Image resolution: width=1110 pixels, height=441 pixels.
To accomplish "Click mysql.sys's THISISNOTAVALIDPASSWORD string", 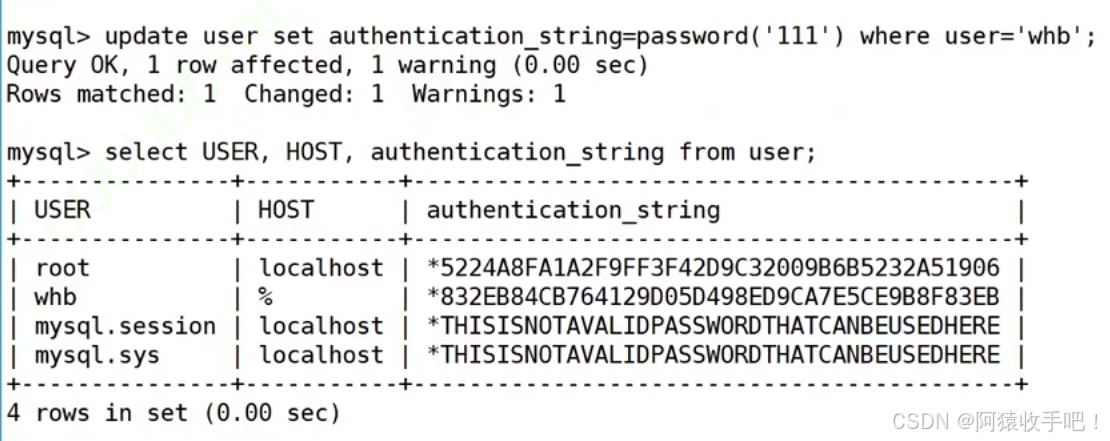I will [714, 355].
